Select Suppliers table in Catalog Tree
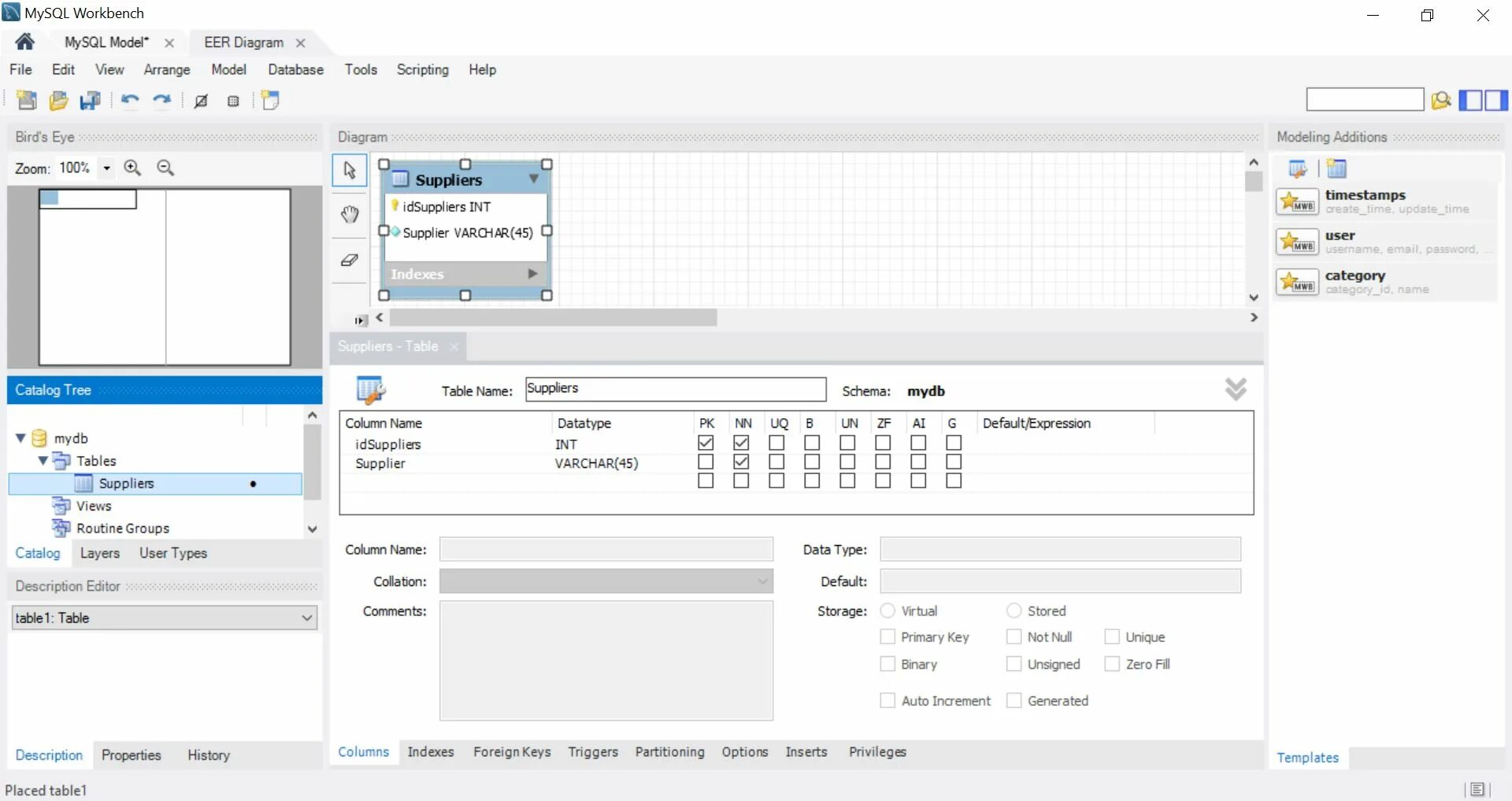This screenshot has height=801, width=1512. 155,484
